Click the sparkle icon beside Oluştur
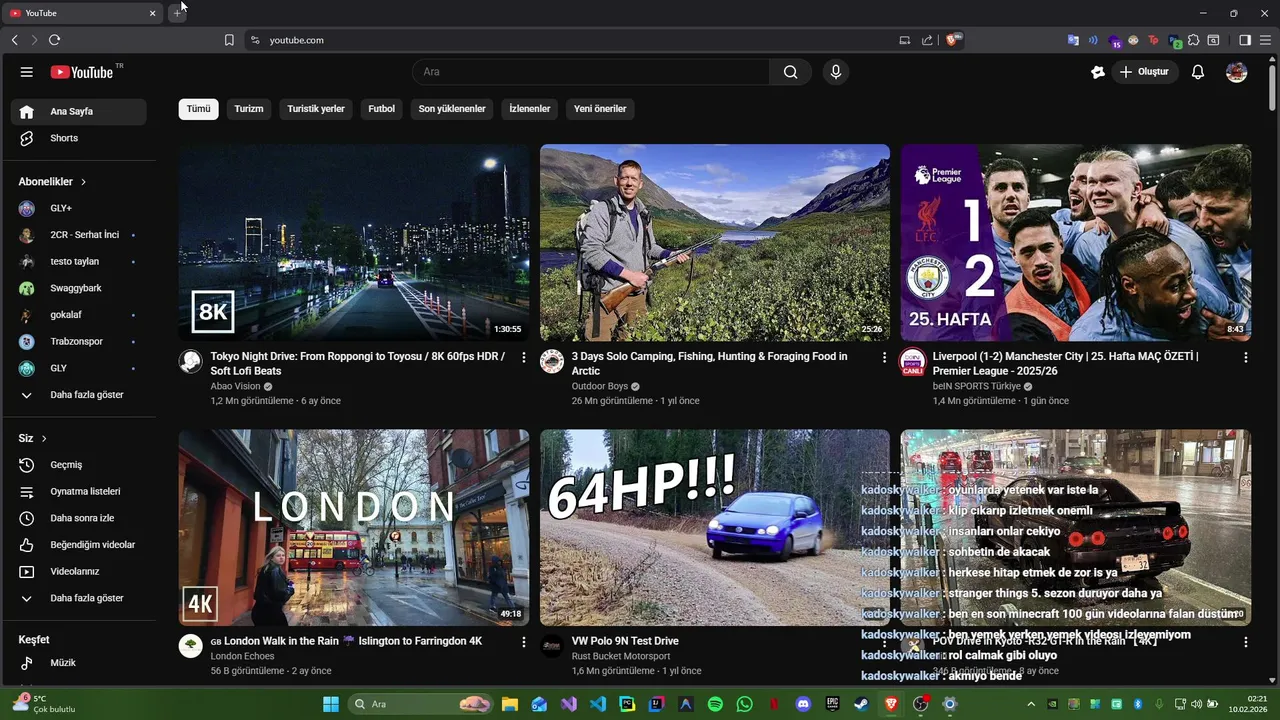The height and width of the screenshot is (720, 1280). click(x=1097, y=72)
